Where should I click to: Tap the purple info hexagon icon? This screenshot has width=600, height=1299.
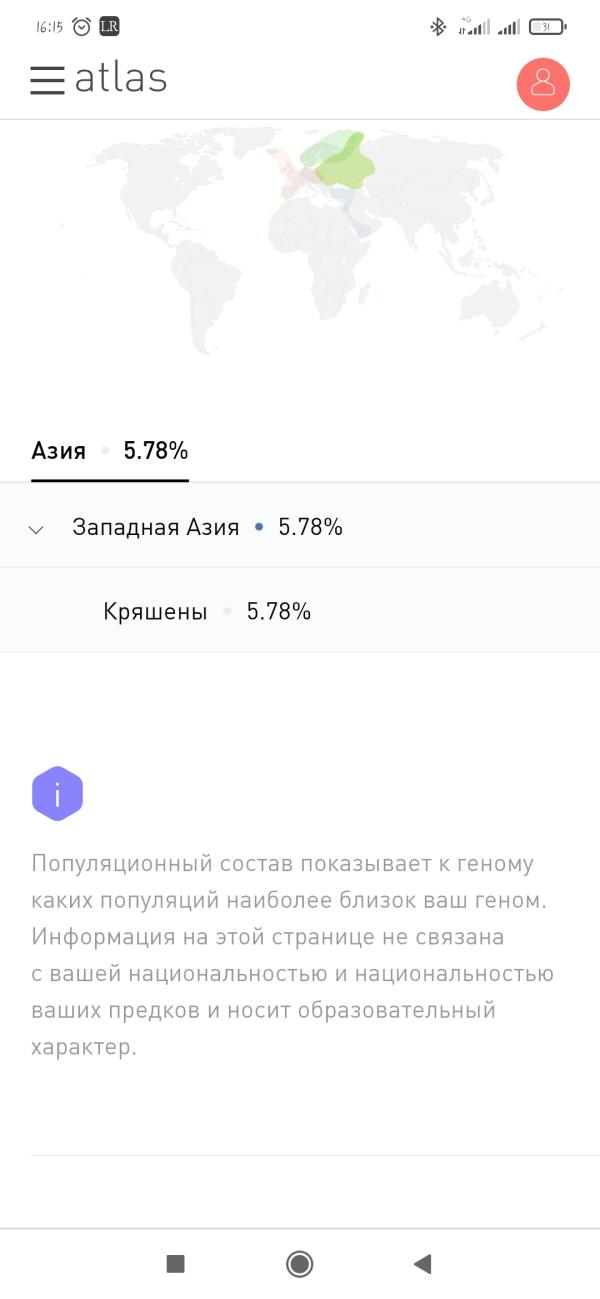[57, 795]
